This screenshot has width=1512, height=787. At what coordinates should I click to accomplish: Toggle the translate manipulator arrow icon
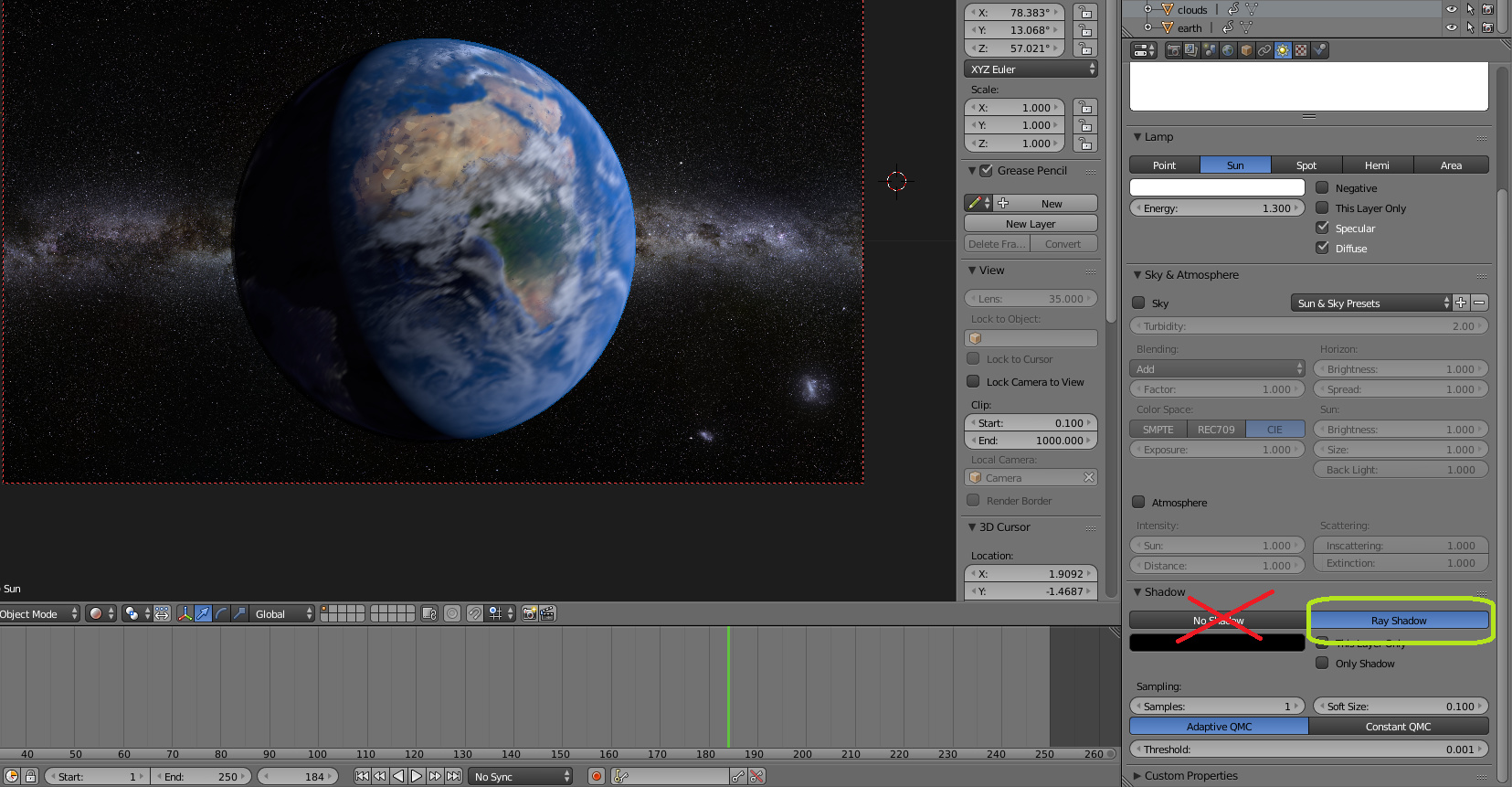tap(204, 613)
